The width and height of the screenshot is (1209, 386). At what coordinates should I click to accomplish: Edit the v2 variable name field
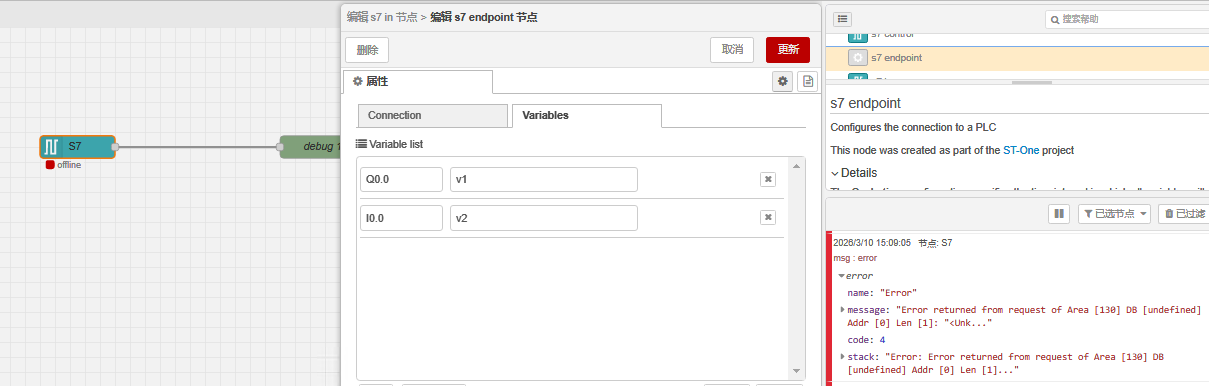pyautogui.click(x=544, y=217)
